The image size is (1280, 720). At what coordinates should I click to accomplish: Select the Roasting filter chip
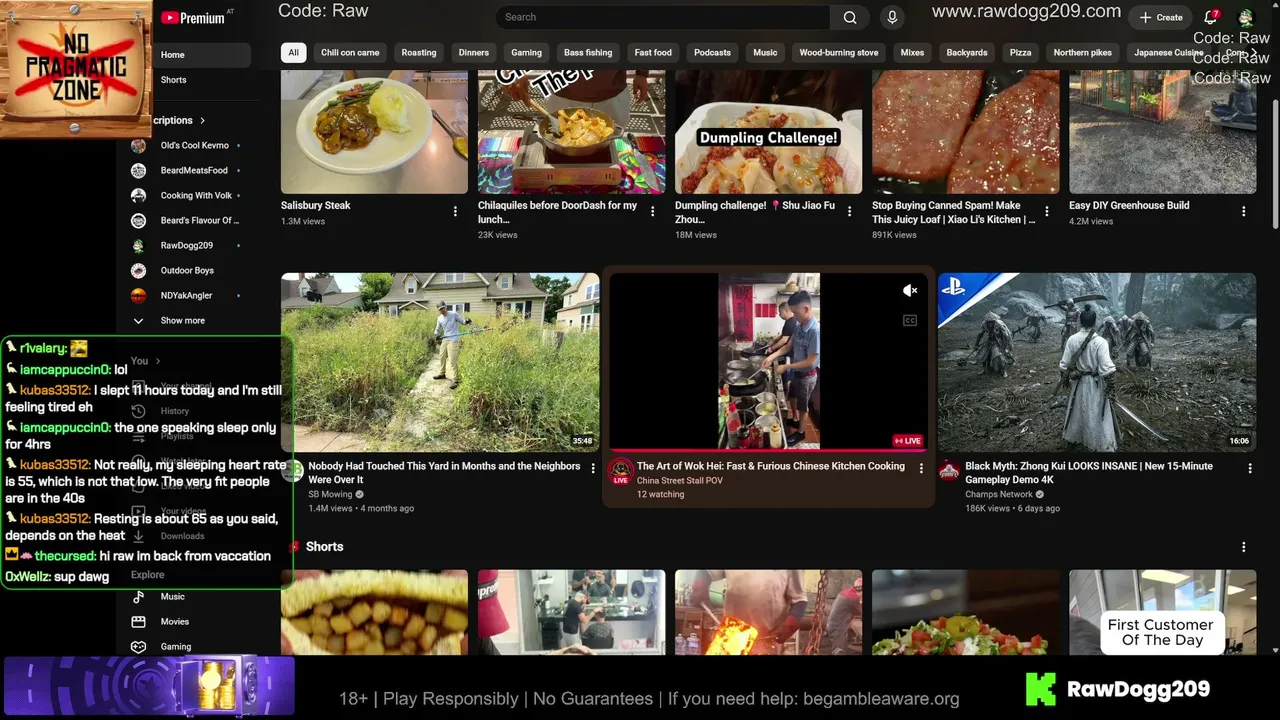click(x=419, y=52)
